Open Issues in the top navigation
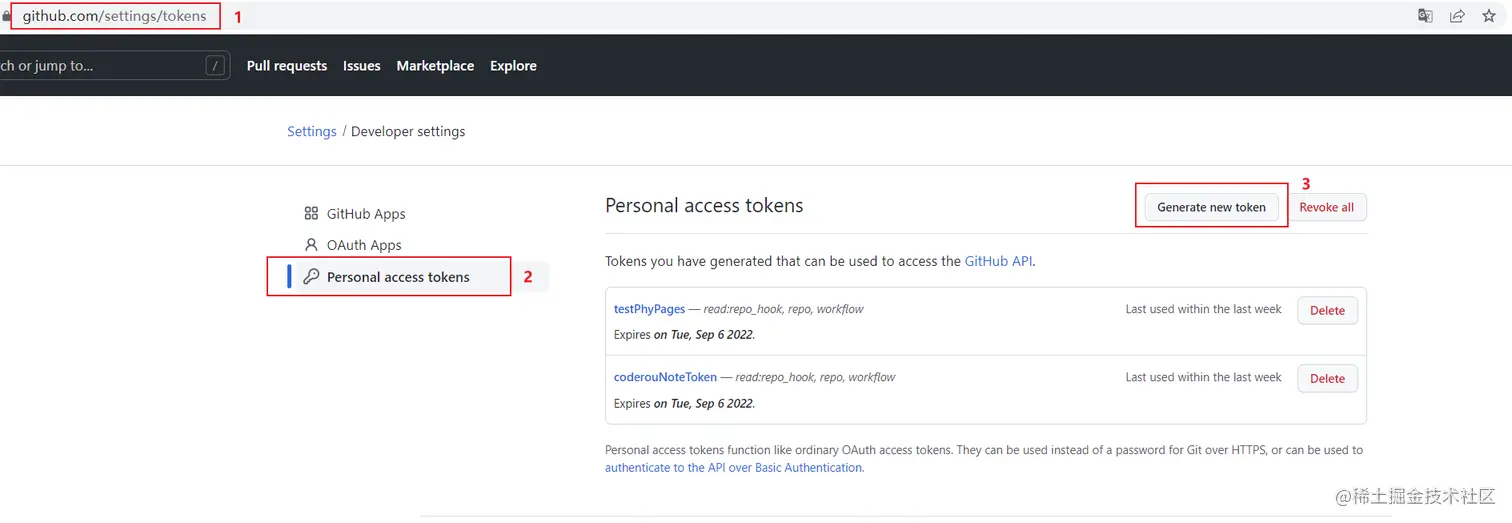 click(x=361, y=66)
